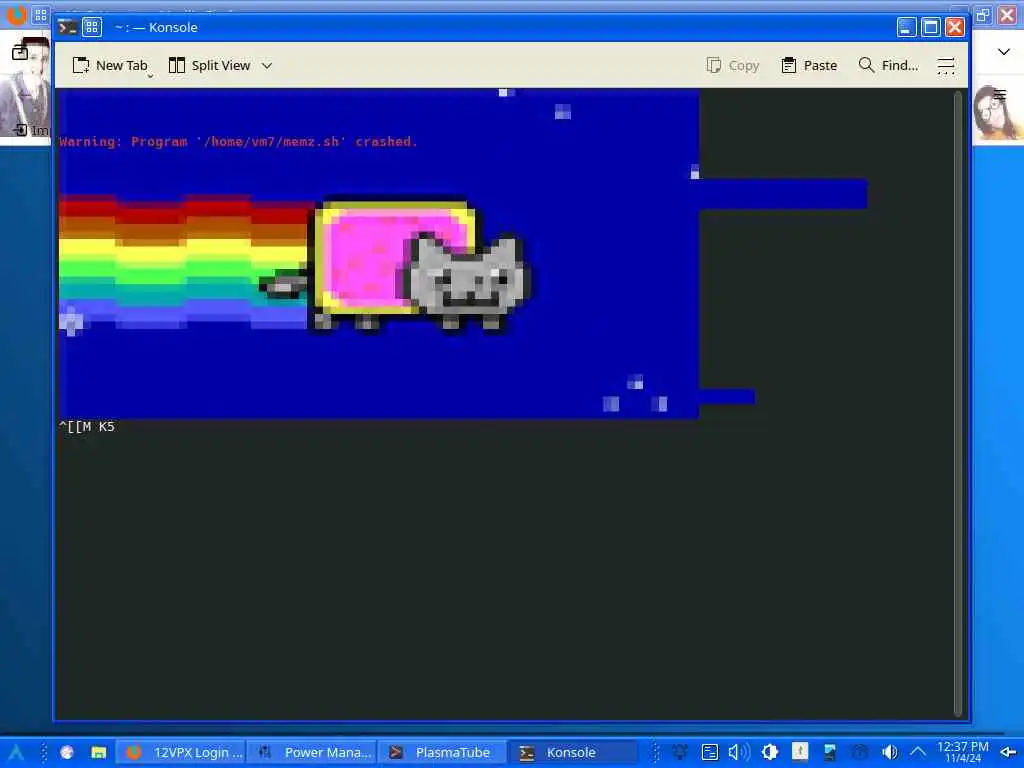Paste clipboard using the Paste button
Image resolution: width=1024 pixels, height=768 pixels.
[809, 65]
